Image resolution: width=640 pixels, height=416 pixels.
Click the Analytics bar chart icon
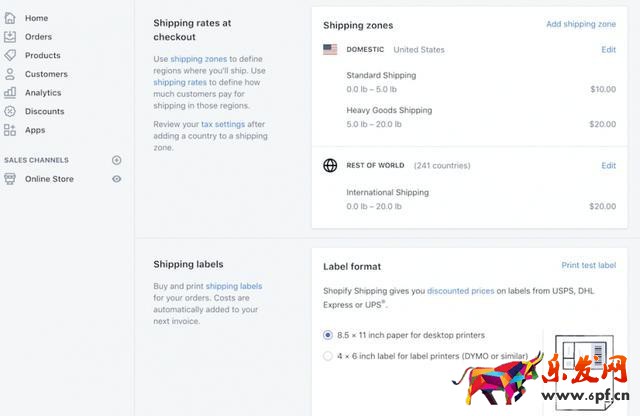(10, 92)
